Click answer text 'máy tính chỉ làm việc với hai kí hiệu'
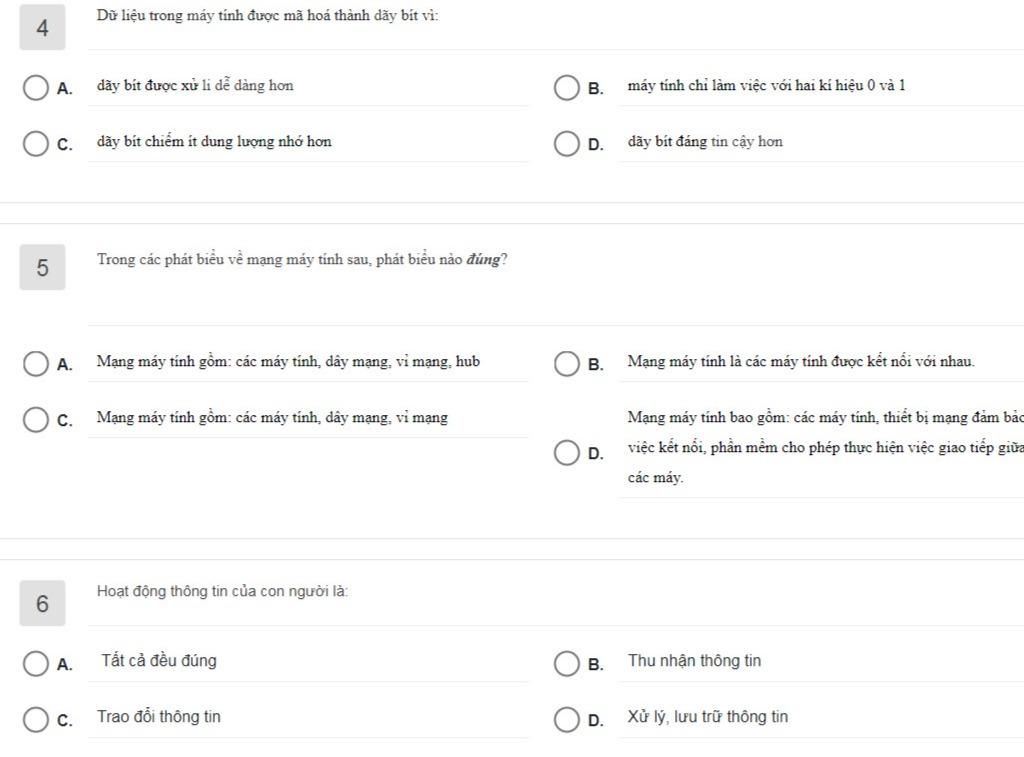This screenshot has height=757, width=1024. (x=766, y=86)
